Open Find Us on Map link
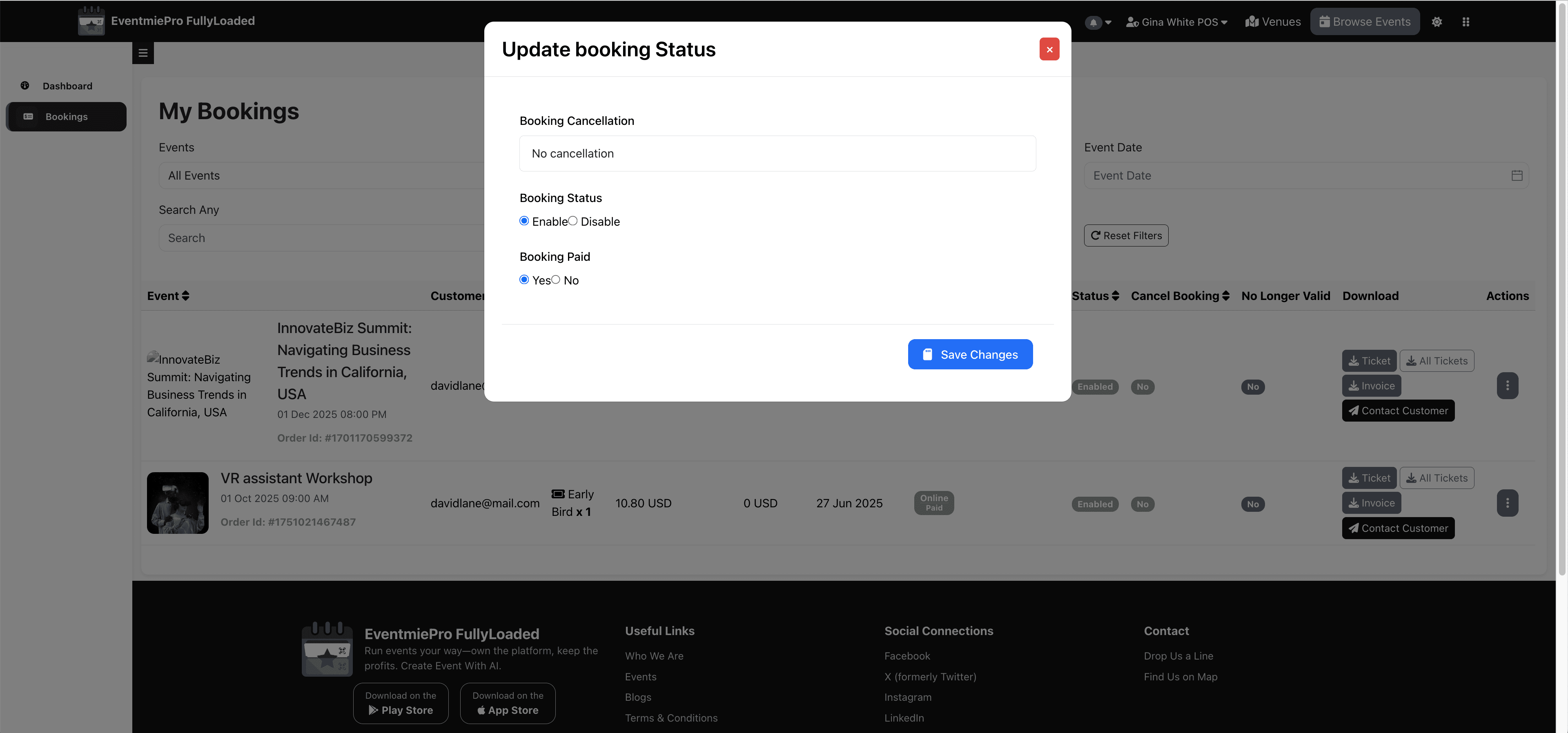This screenshot has height=733, width=1568. (1180, 676)
